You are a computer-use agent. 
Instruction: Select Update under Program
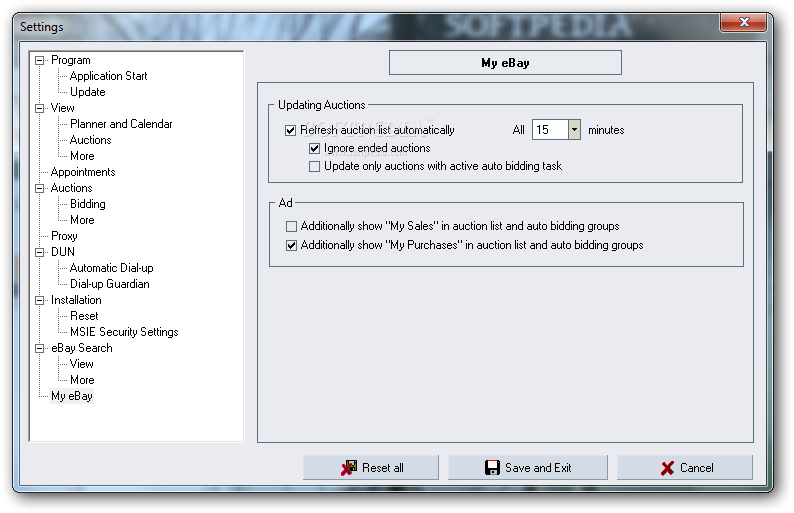pyautogui.click(x=88, y=92)
